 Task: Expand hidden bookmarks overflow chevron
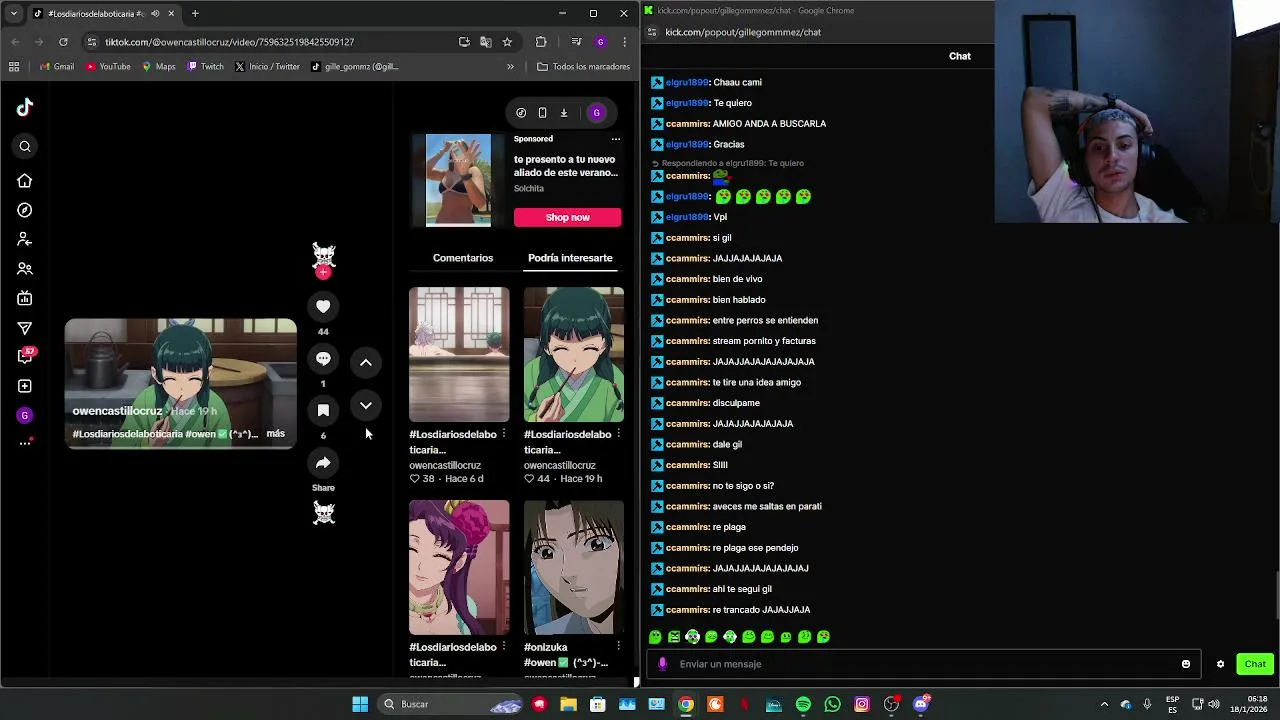pyautogui.click(x=510, y=67)
